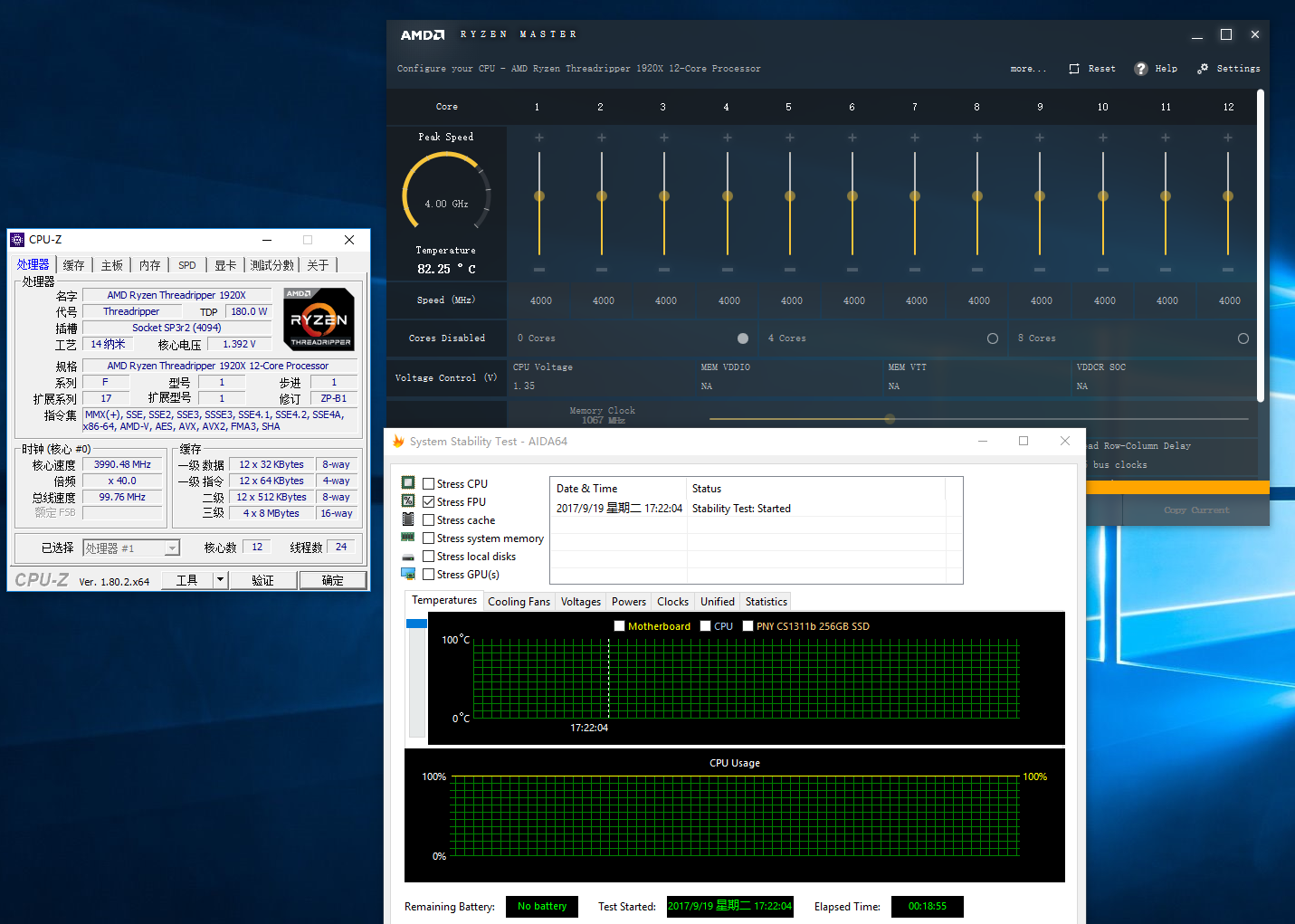Click the 确定 button in CPU-Z
The width and height of the screenshot is (1295, 924).
pyautogui.click(x=332, y=580)
